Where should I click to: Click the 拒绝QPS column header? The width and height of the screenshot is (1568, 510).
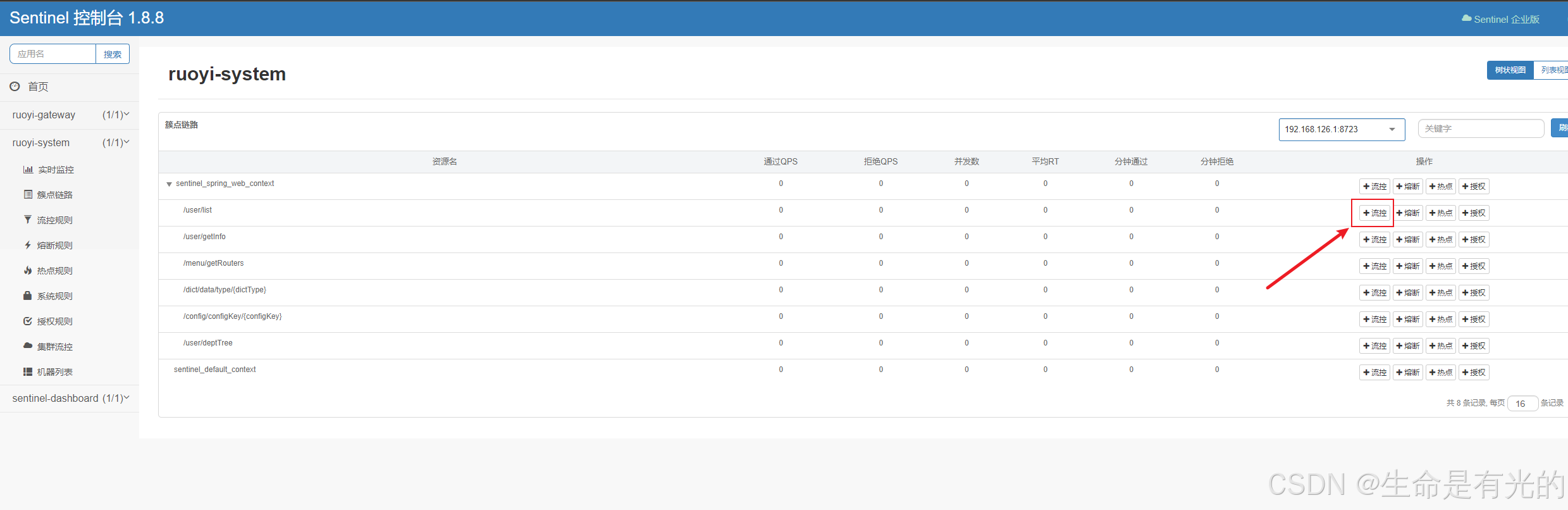click(x=880, y=161)
